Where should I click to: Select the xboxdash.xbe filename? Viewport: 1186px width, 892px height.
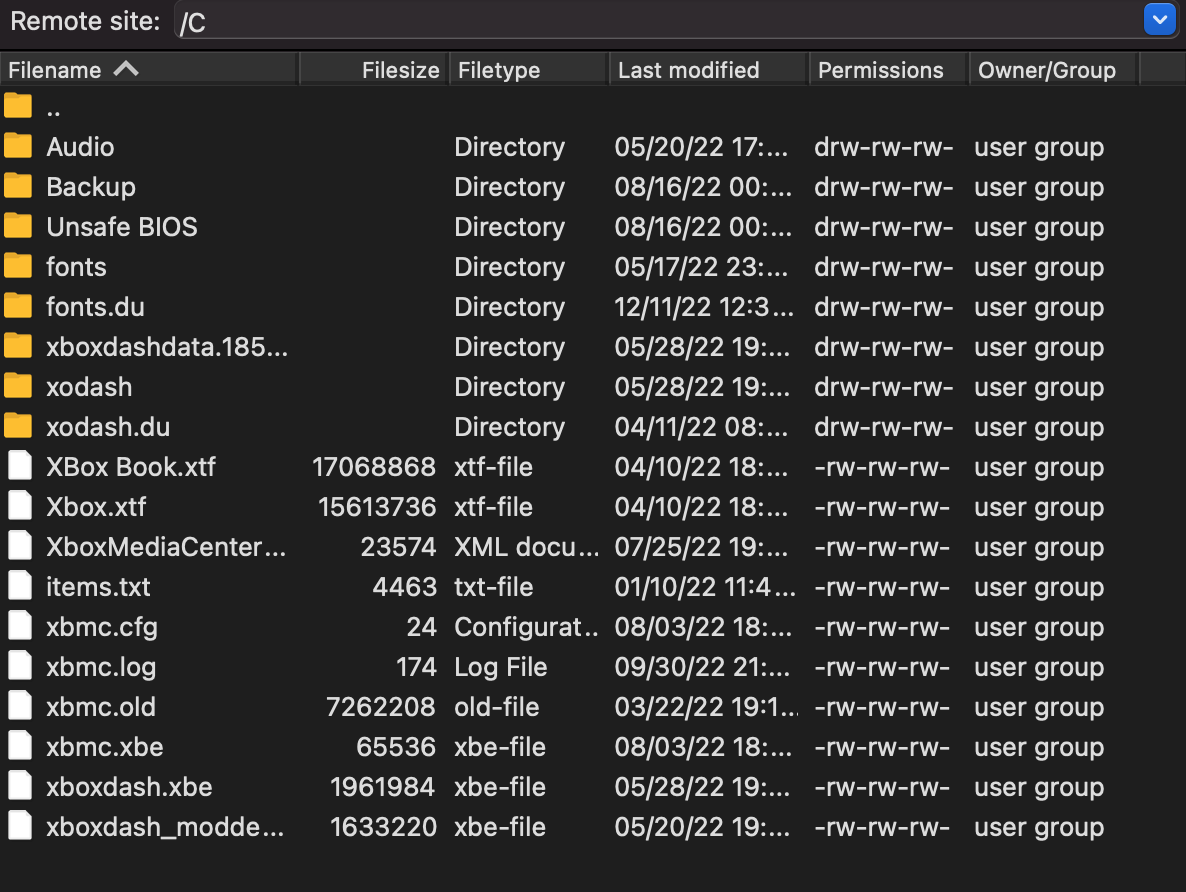(129, 788)
